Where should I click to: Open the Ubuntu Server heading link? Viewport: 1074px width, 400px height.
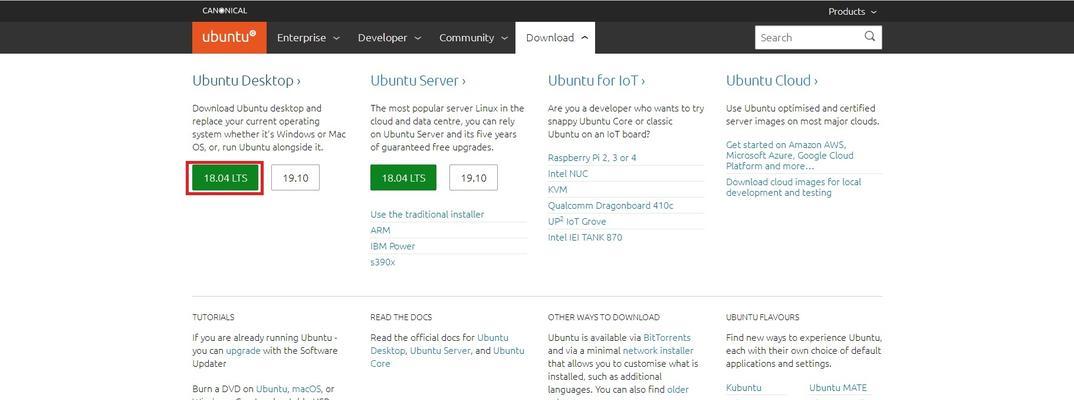pyautogui.click(x=418, y=81)
